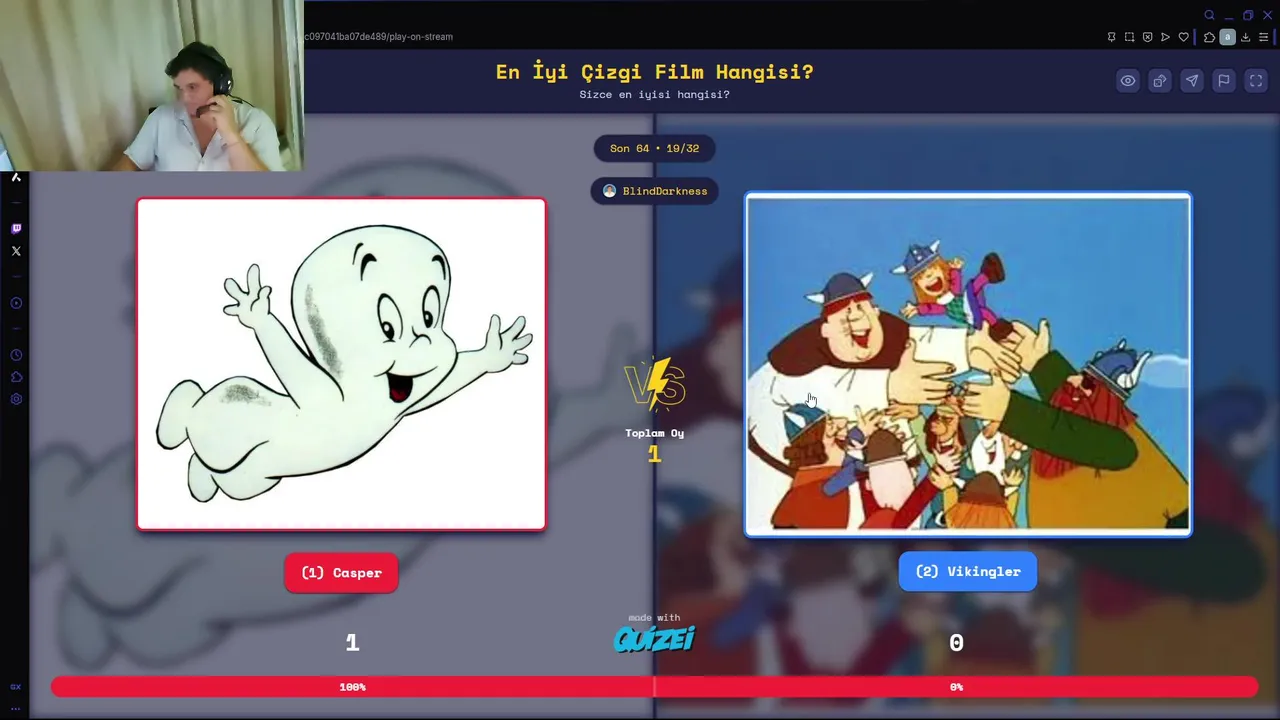
Task: Click the play arrow icon in address bar
Action: click(1165, 37)
